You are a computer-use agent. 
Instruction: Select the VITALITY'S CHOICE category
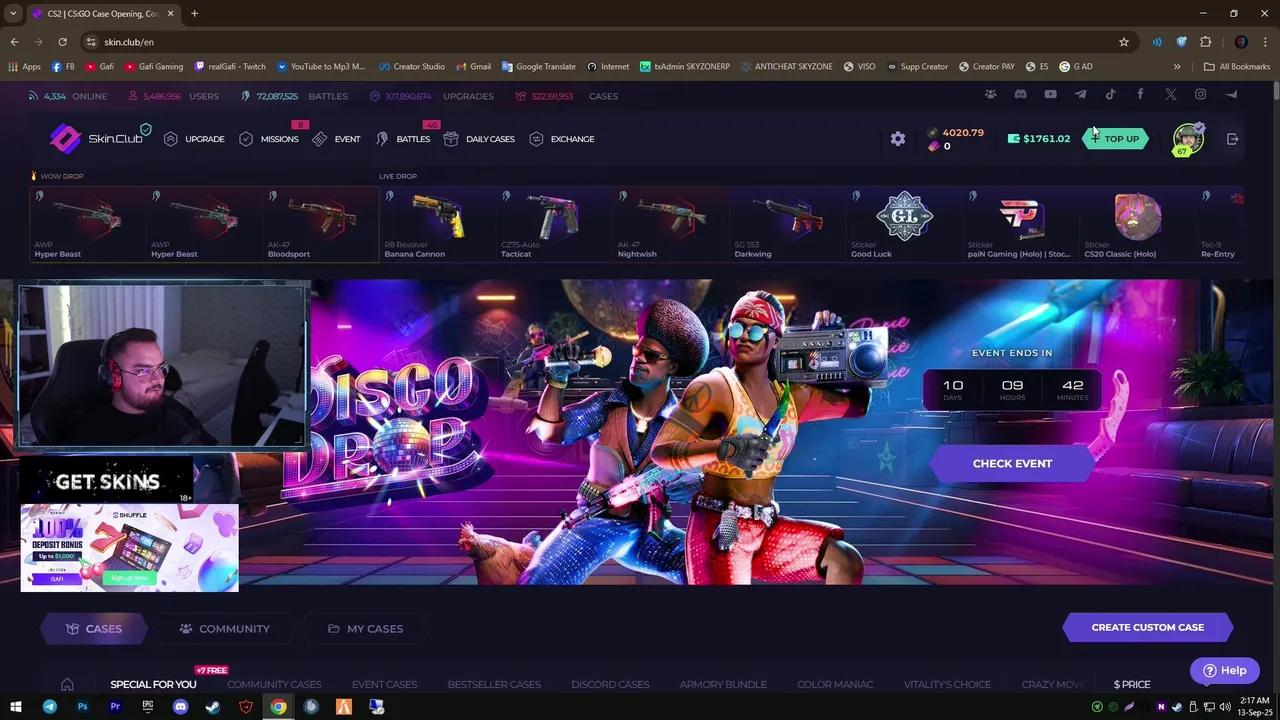pyautogui.click(x=947, y=685)
